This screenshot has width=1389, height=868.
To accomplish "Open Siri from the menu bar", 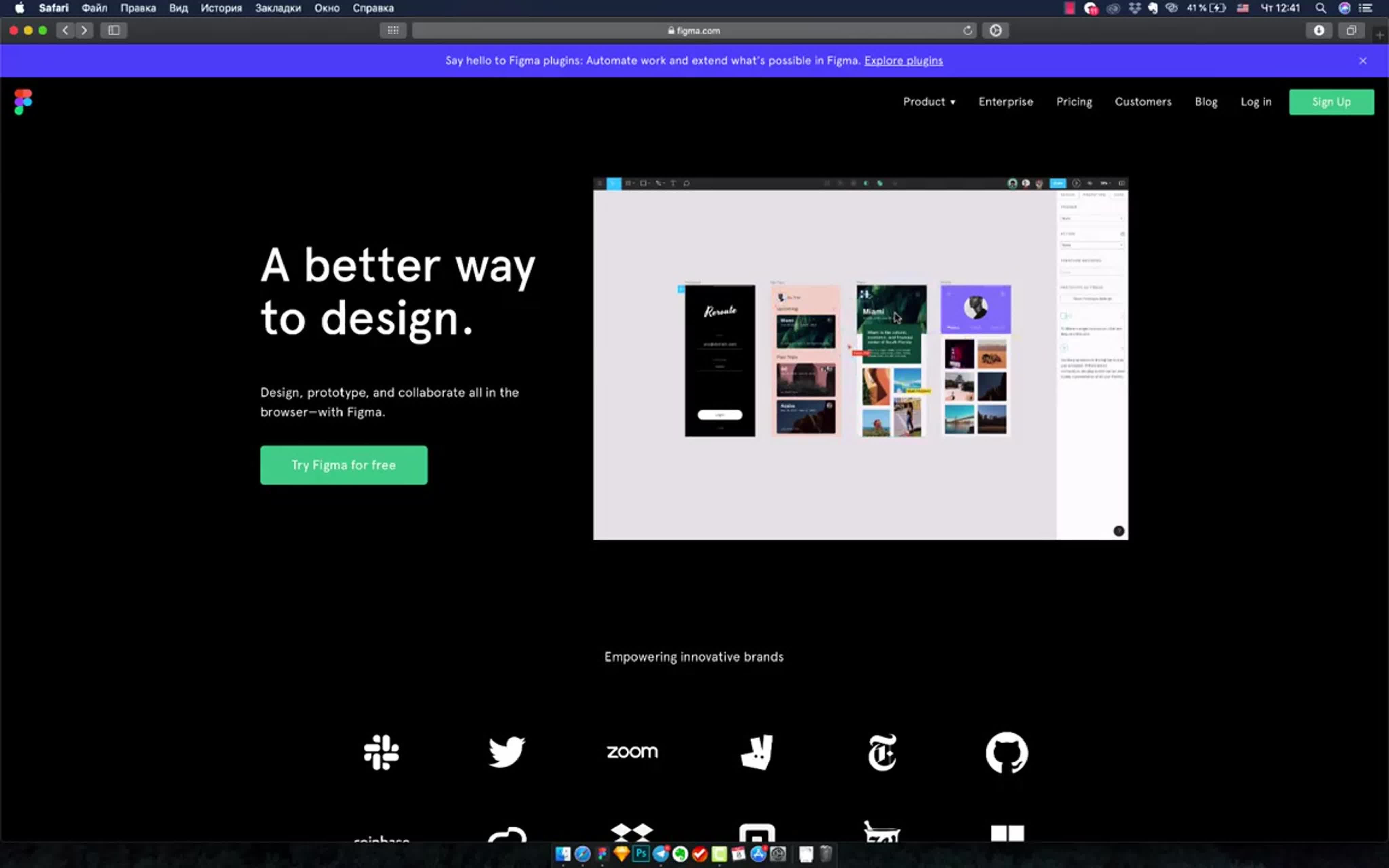I will point(1344,8).
